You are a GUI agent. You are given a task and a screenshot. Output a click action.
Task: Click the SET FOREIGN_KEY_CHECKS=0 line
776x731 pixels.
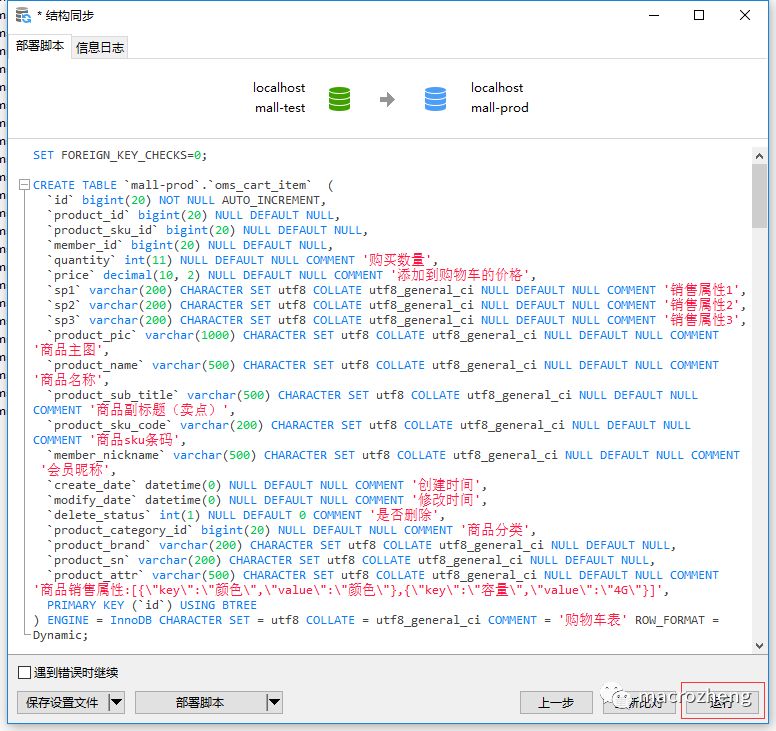click(x=120, y=155)
